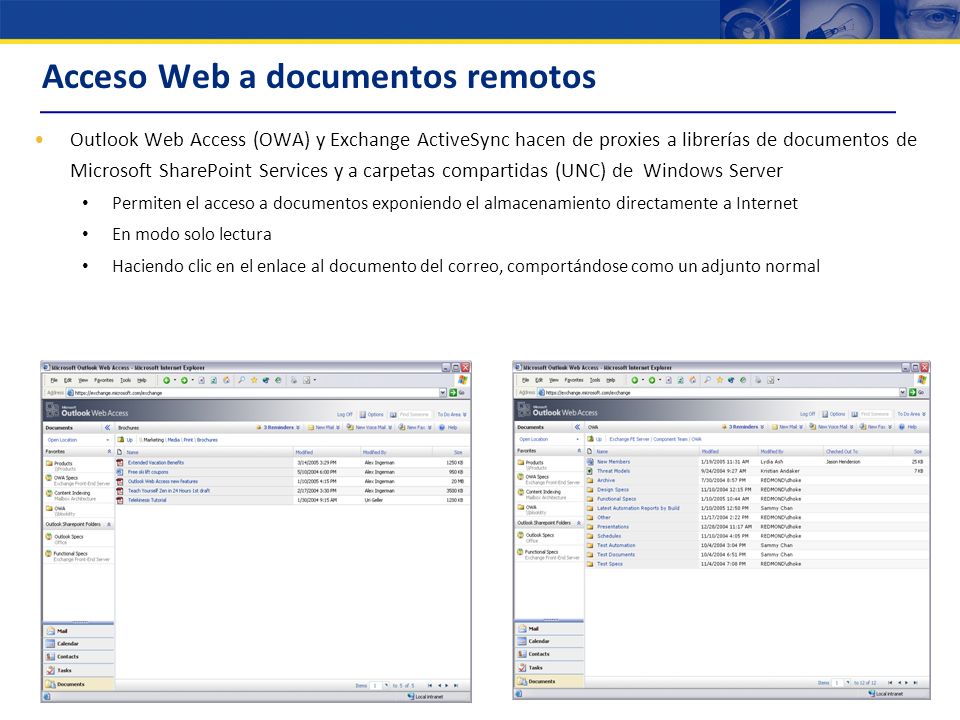The height and width of the screenshot is (720, 960).
Task: Open address dropdown in right browser window
Action: click(x=902, y=392)
